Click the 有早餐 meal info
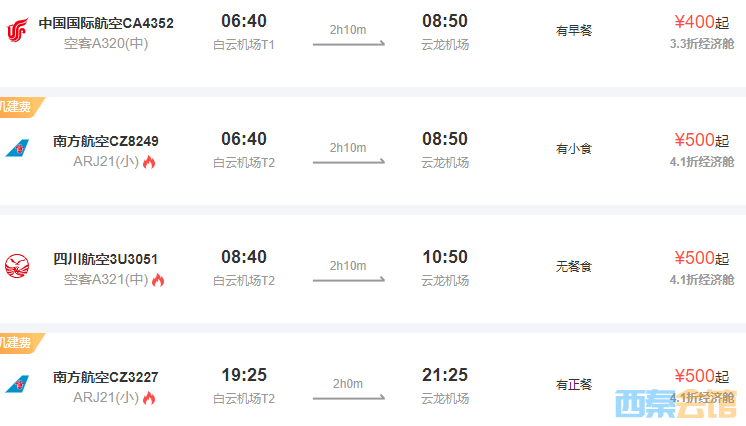 (x=574, y=31)
